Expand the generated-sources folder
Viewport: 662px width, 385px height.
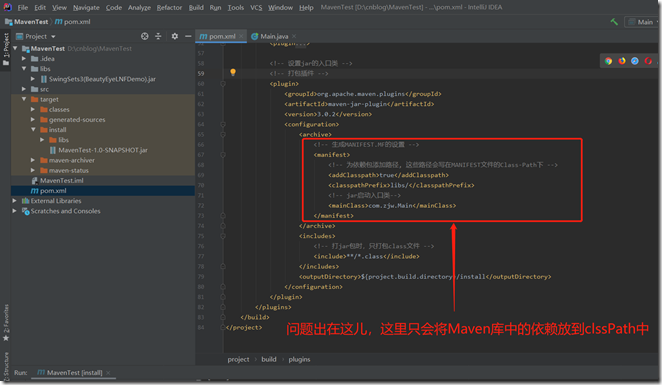coord(33,119)
